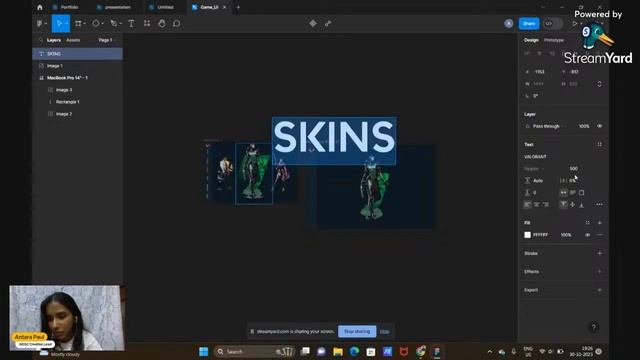Set text align right

pos(546,204)
